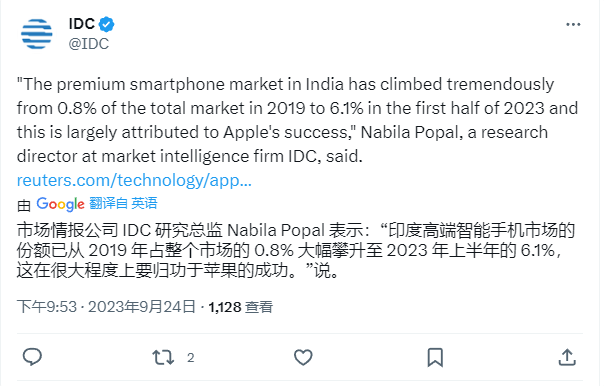Click the Google translation logo

pyautogui.click(x=60, y=204)
